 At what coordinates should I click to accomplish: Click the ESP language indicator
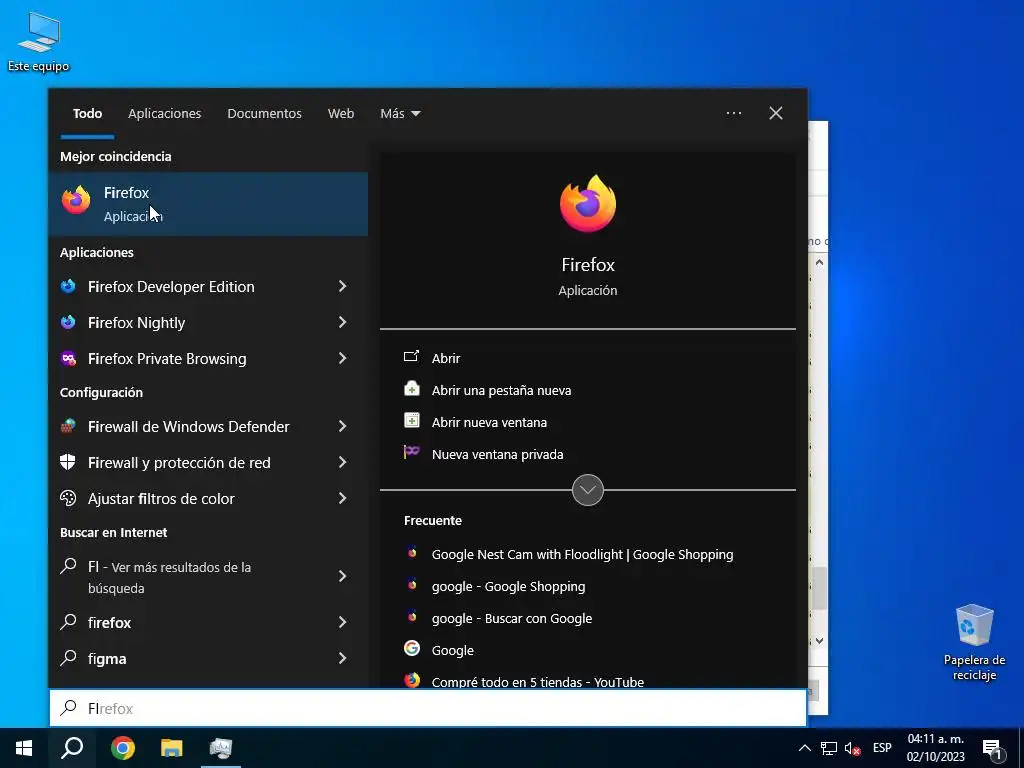(882, 748)
